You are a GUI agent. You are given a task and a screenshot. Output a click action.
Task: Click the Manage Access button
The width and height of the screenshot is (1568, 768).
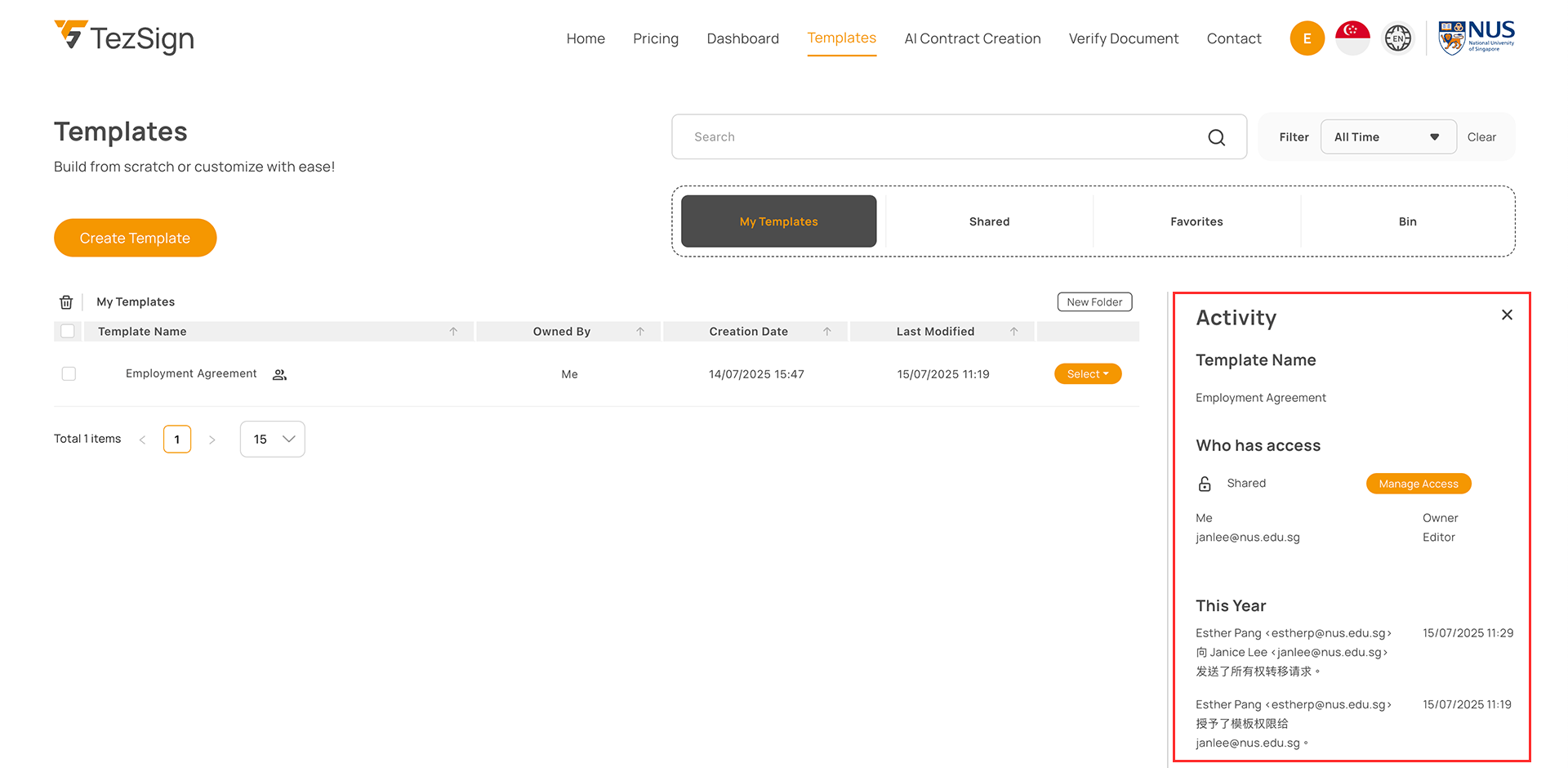tap(1418, 484)
